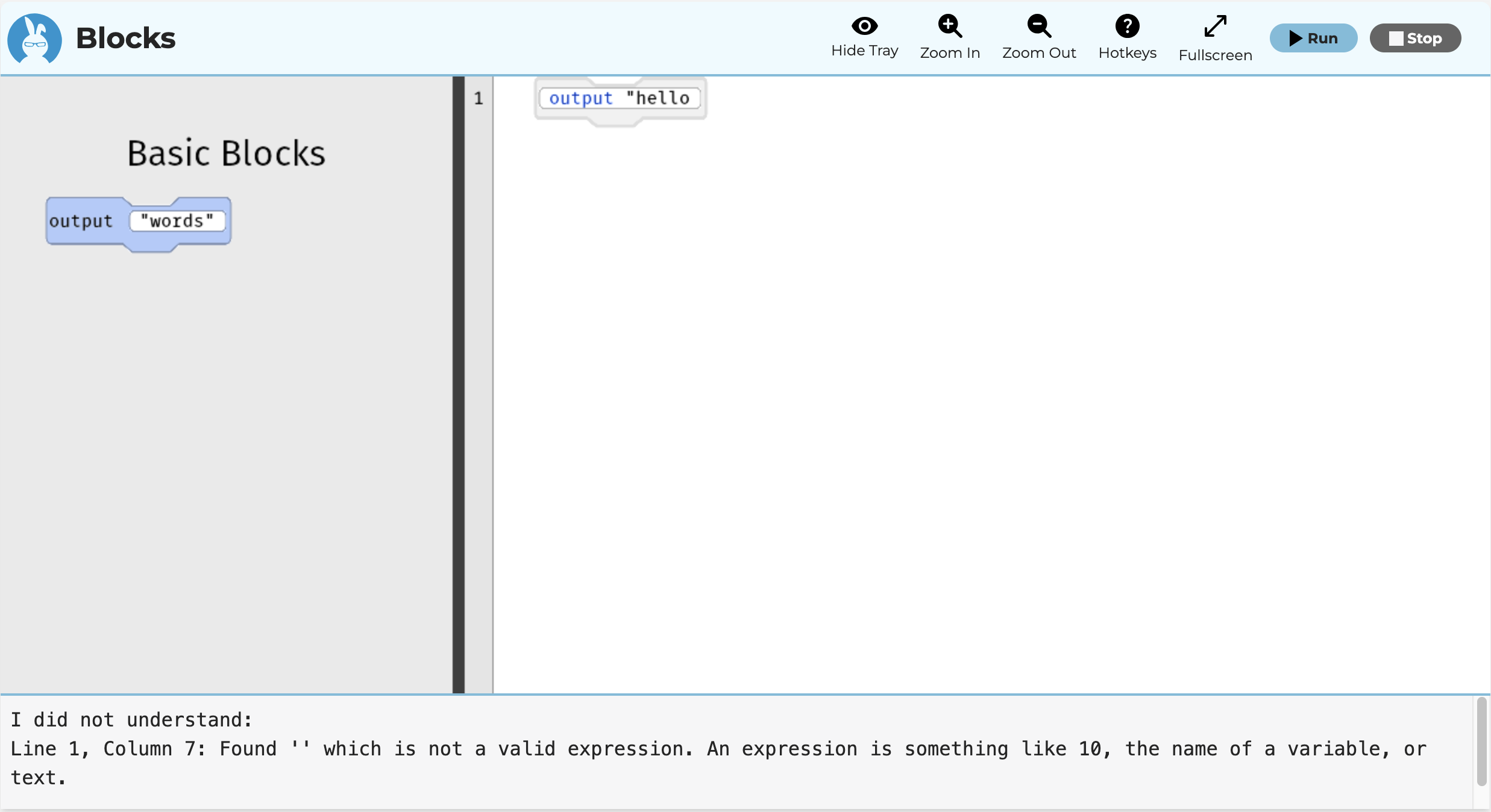Click the Hide Tray eye icon
Image resolution: width=1491 pixels, height=812 pixels.
[x=864, y=26]
